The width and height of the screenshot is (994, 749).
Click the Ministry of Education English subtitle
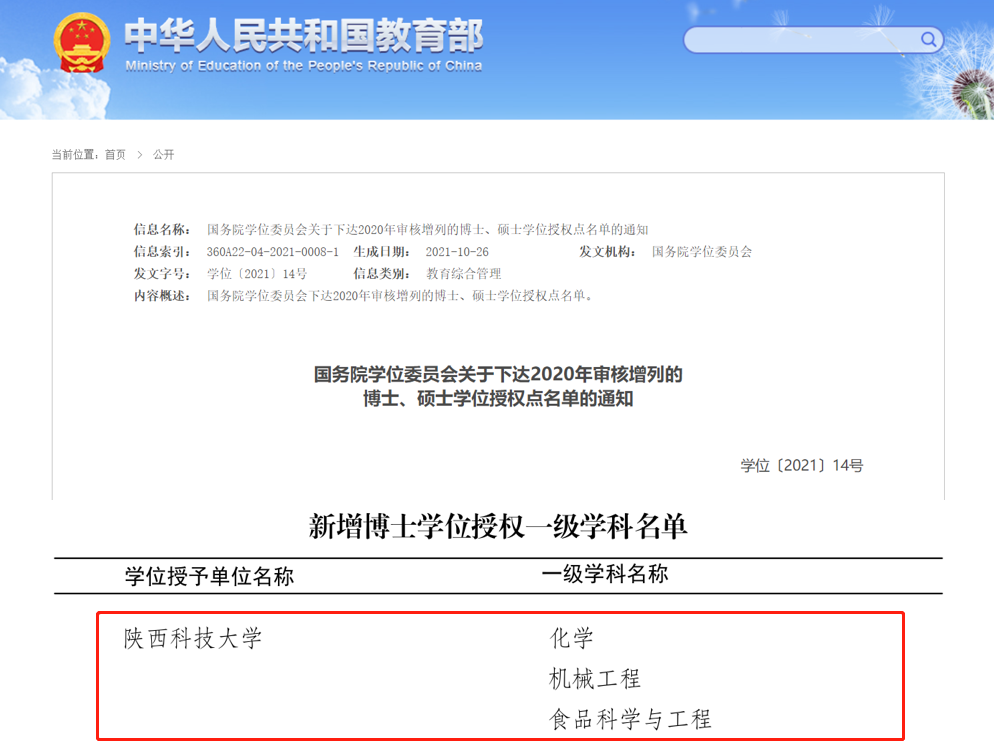(303, 66)
